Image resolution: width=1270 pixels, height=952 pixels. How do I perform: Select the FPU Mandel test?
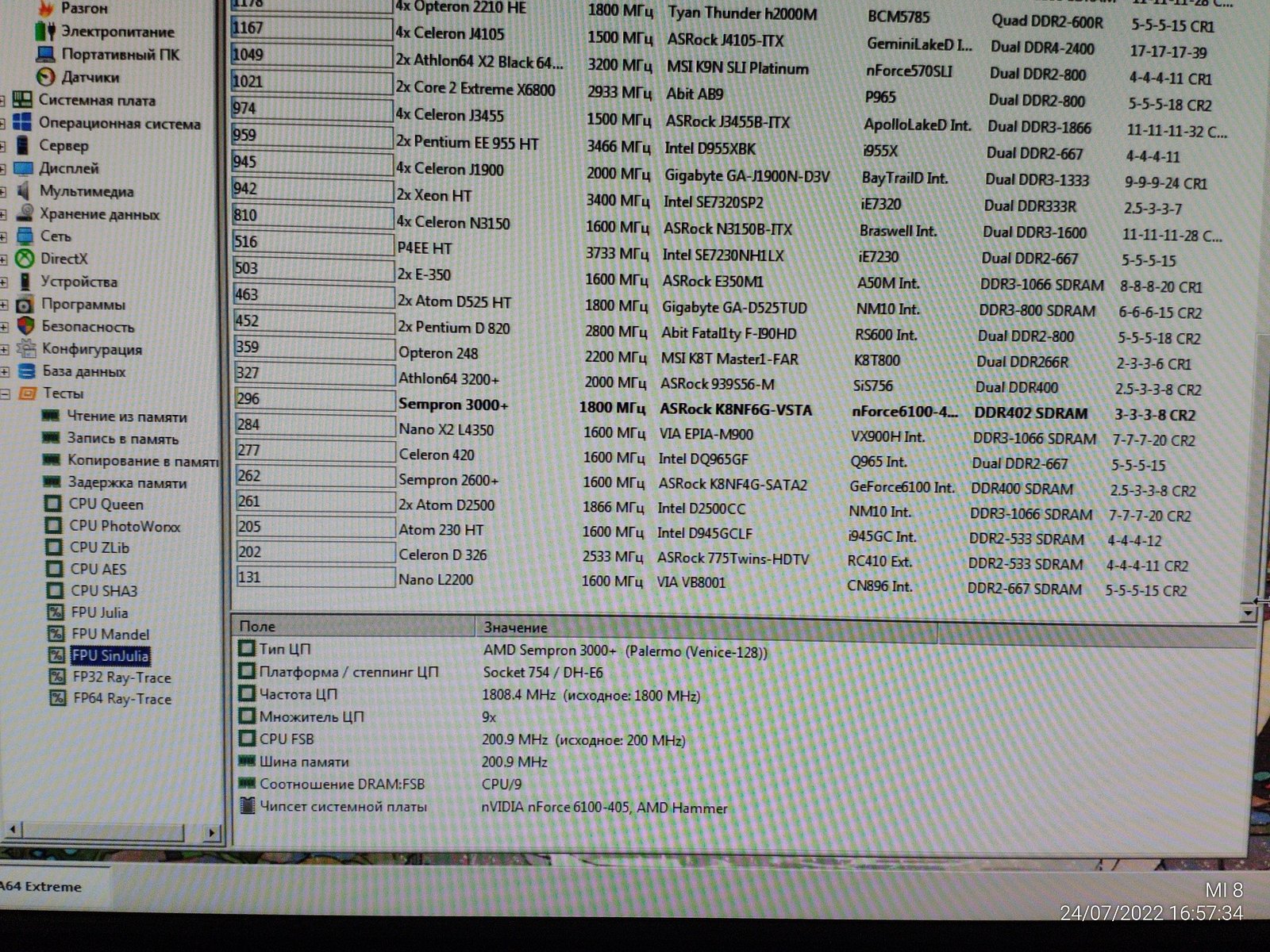coord(110,634)
